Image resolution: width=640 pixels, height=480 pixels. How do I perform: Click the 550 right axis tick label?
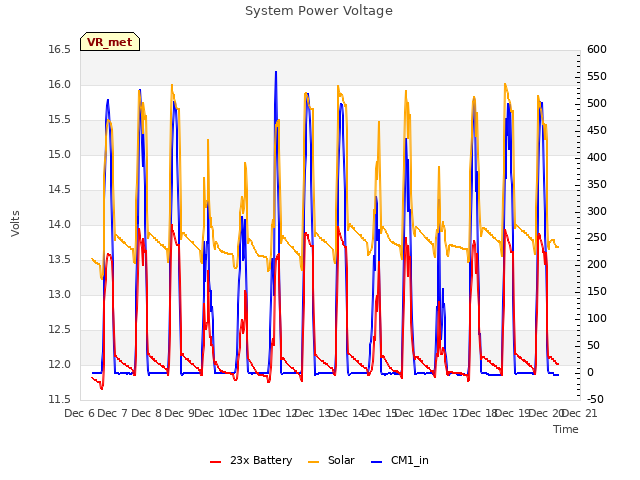(597, 76)
